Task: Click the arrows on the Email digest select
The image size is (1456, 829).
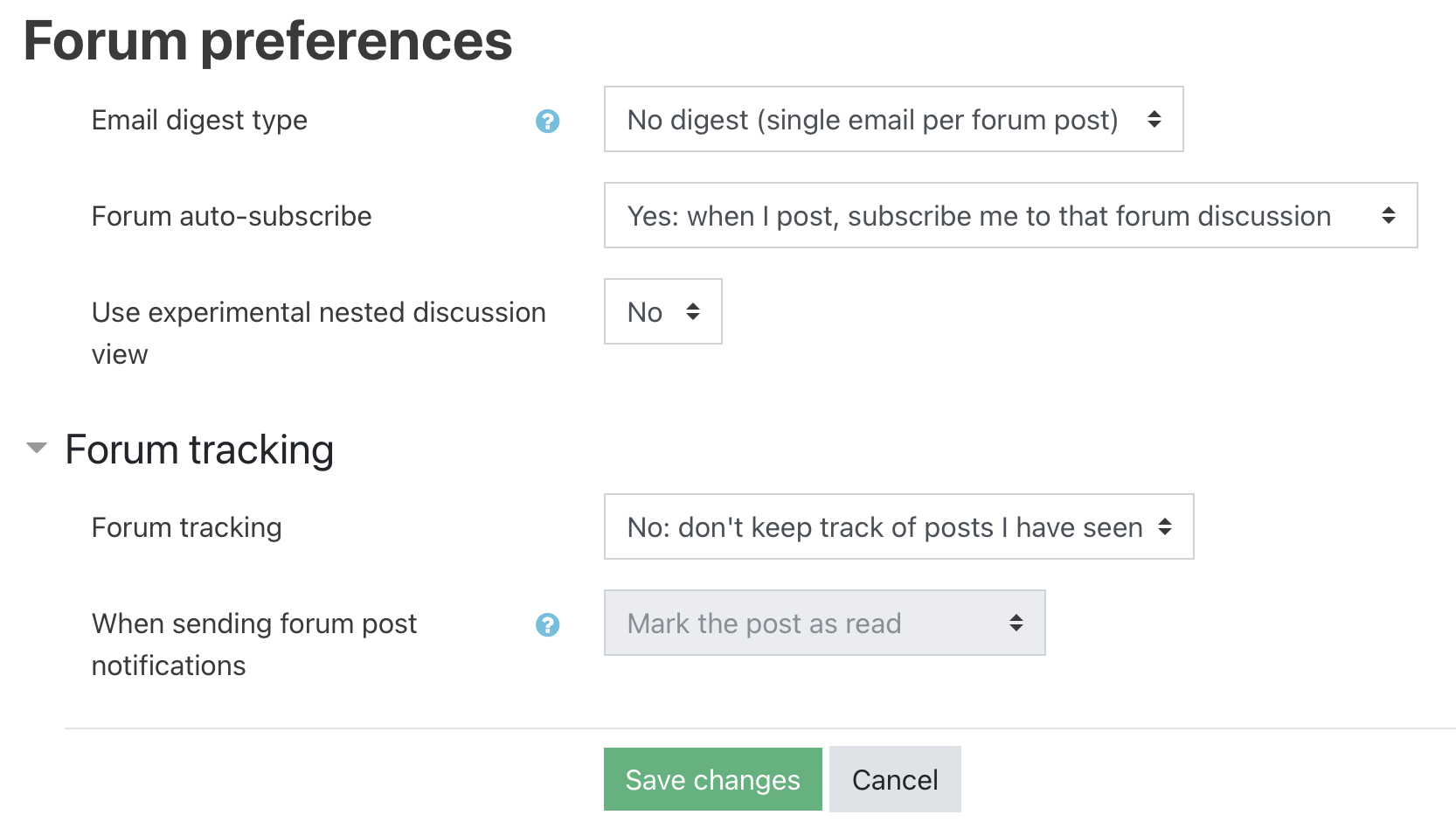Action: click(x=1154, y=119)
